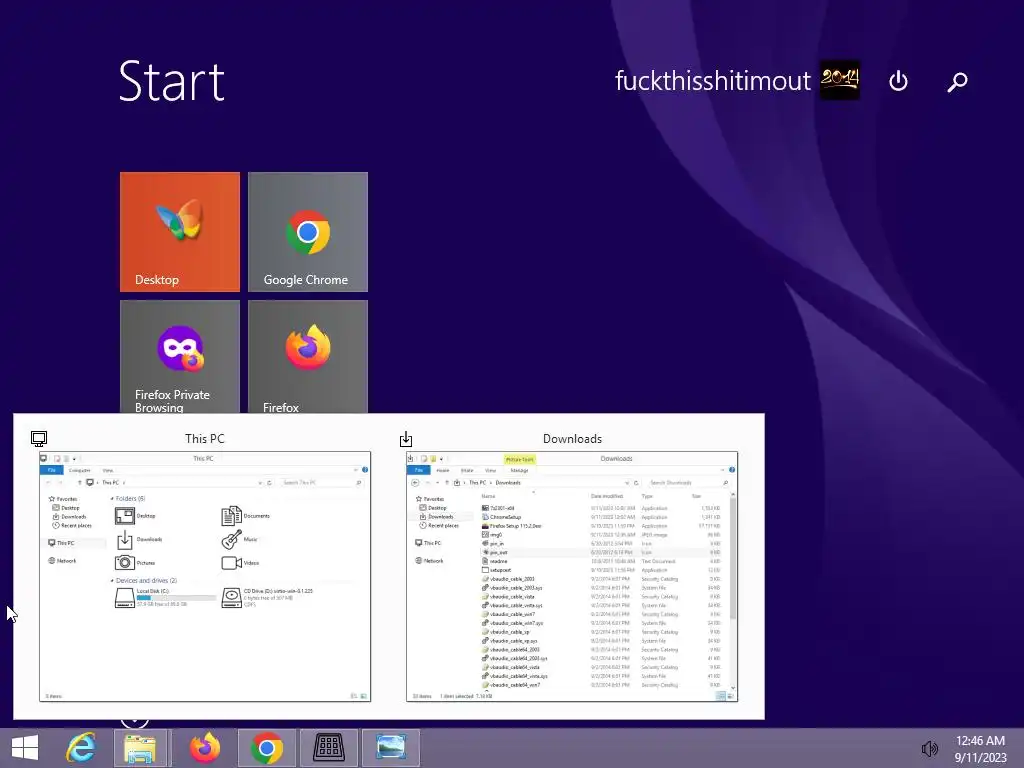Open the user account picture menu
The height and width of the screenshot is (768, 1024).
[839, 80]
